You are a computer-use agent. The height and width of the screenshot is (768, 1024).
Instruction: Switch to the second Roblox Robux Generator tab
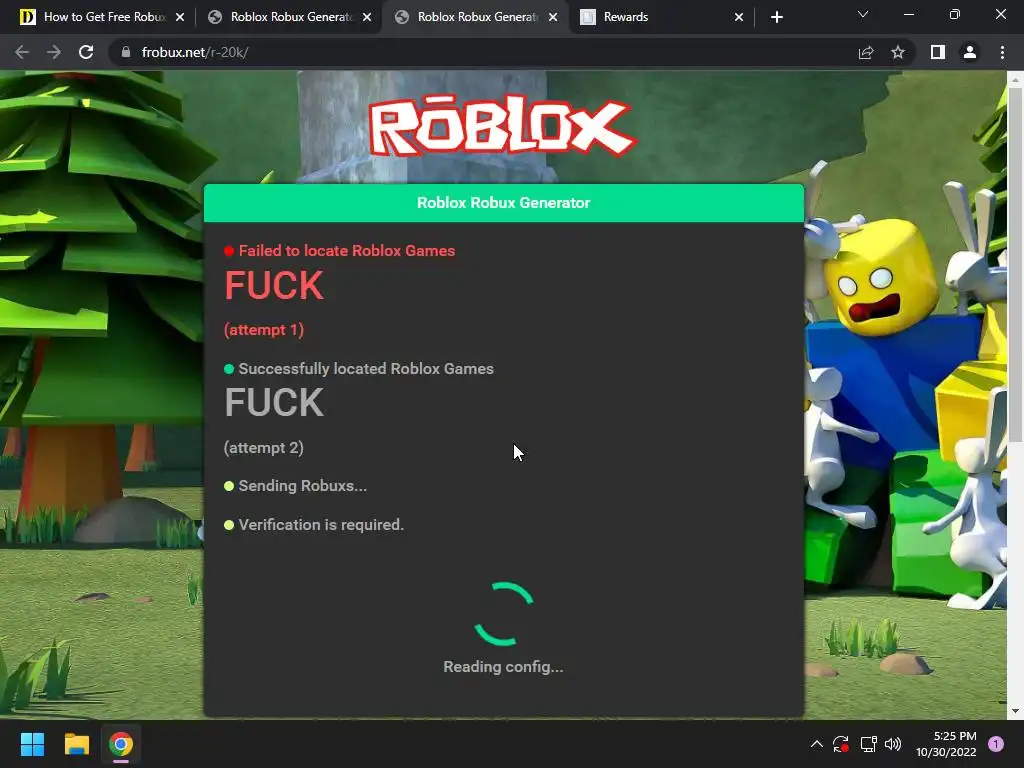tap(475, 17)
